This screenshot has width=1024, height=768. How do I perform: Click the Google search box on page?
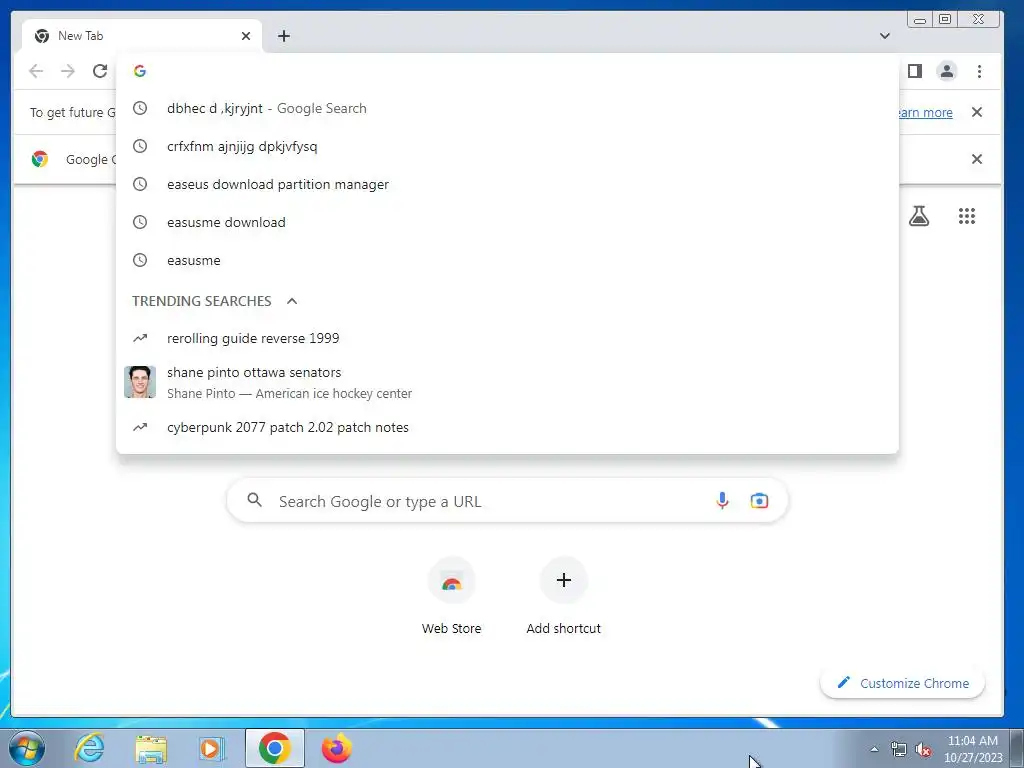point(507,501)
